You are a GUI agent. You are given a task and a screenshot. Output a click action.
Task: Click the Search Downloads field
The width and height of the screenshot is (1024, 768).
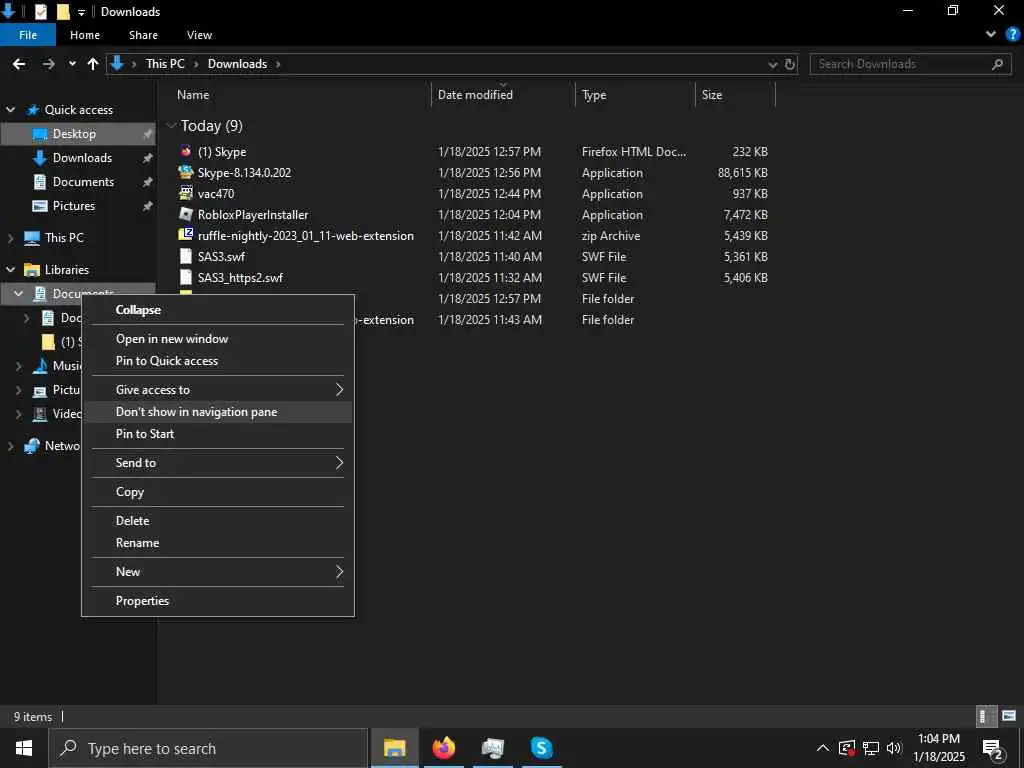pyautogui.click(x=910, y=64)
